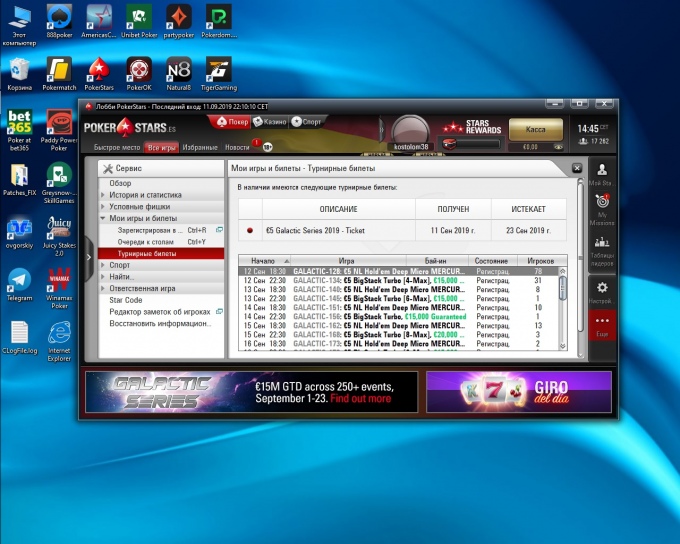
Task: Switch to Казино product tab
Action: (x=270, y=122)
